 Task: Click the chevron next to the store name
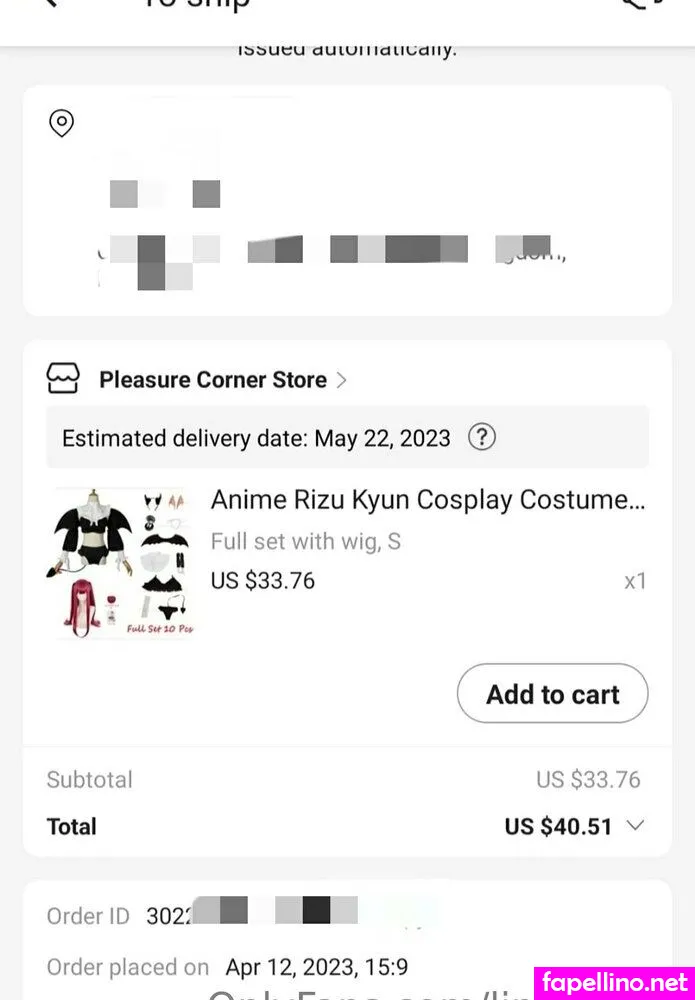[x=342, y=380]
